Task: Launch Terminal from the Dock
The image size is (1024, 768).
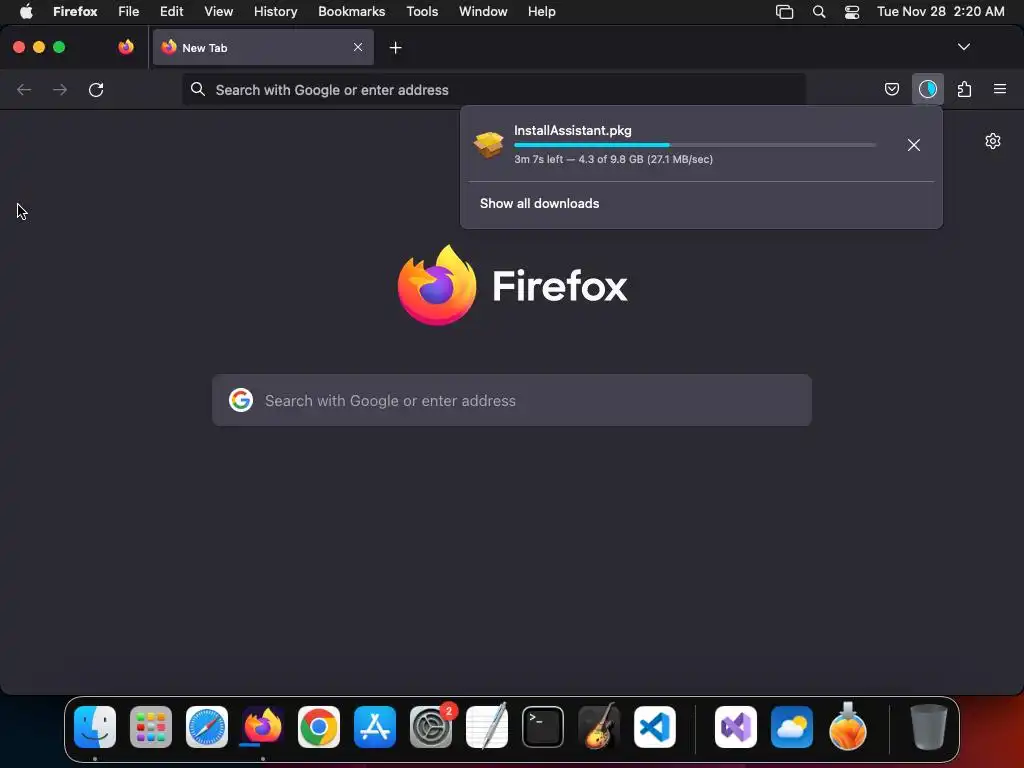Action: click(543, 727)
